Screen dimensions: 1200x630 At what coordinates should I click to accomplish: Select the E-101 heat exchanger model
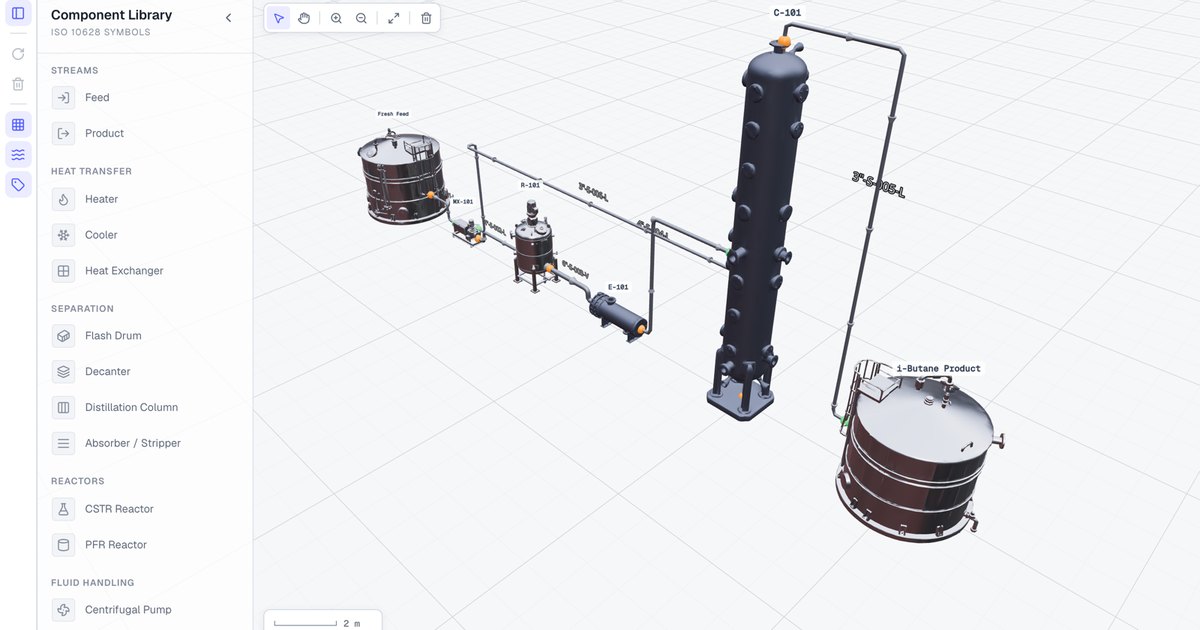pos(616,318)
